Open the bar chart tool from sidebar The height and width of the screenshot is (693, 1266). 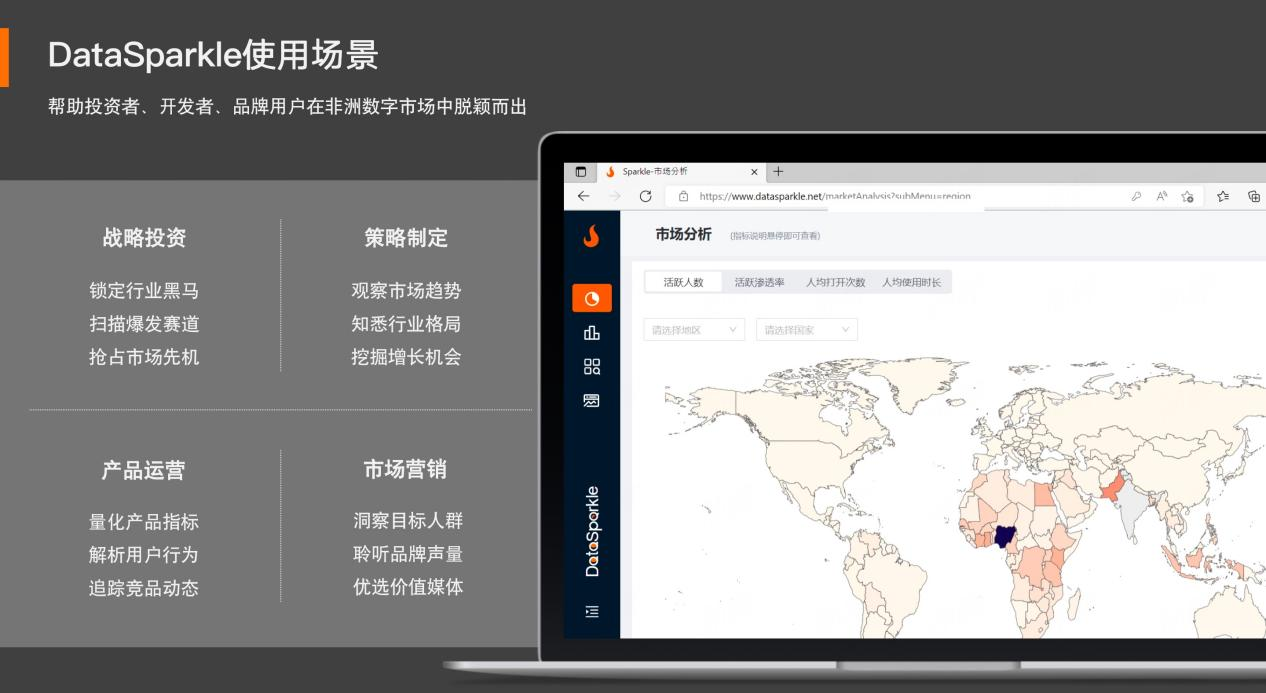(592, 331)
